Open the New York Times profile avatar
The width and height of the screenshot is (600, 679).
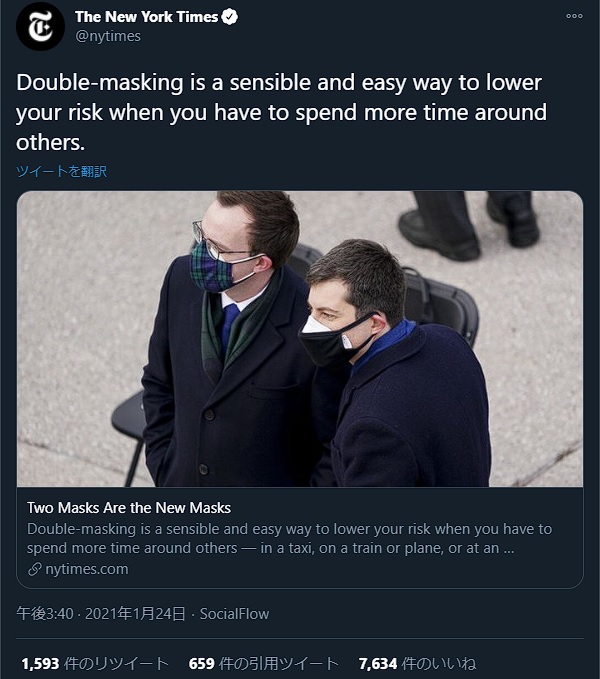coord(40,26)
